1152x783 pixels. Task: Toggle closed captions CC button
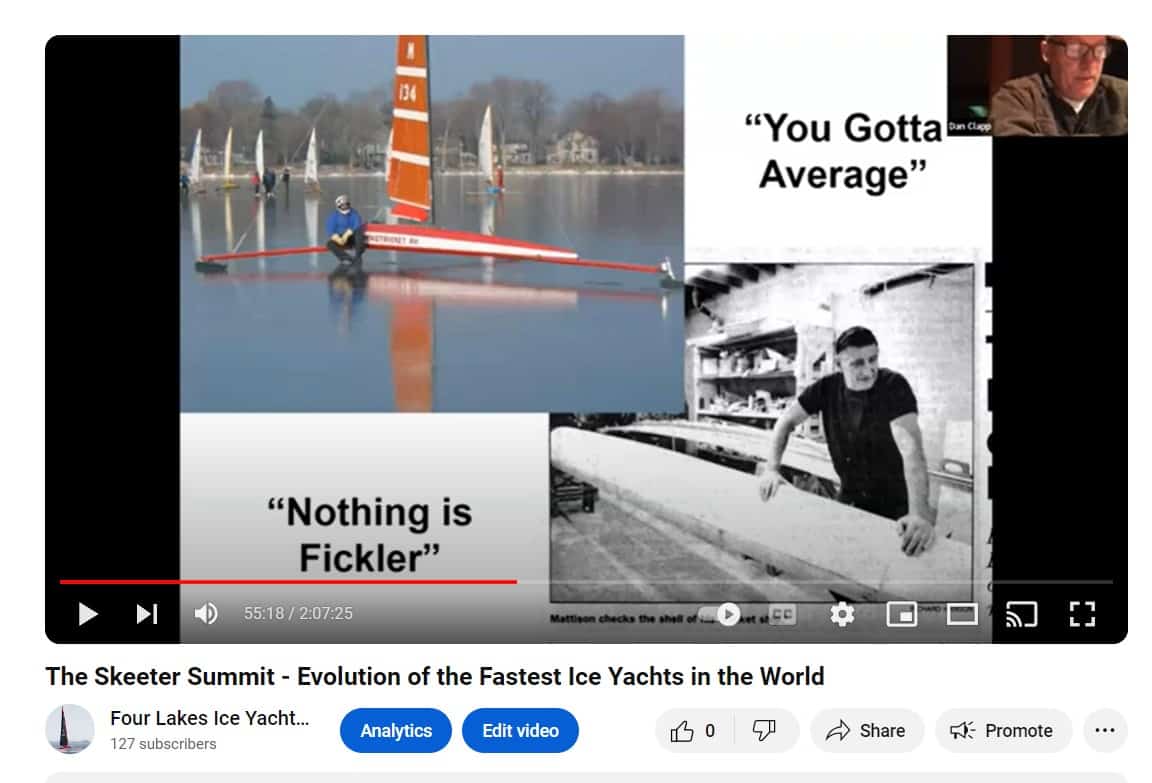[x=782, y=614]
